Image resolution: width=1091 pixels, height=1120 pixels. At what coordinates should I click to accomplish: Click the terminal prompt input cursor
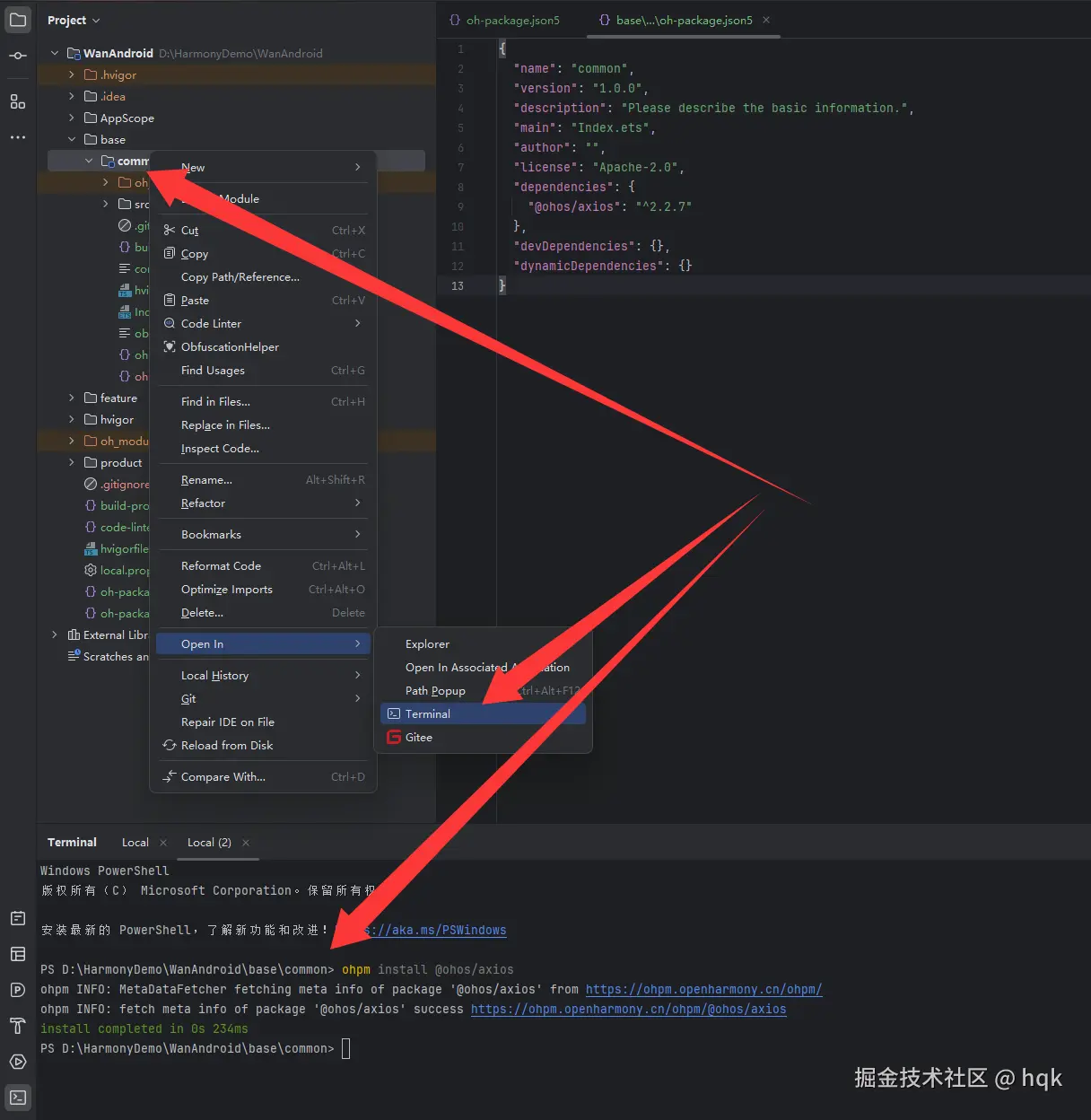point(346,1048)
